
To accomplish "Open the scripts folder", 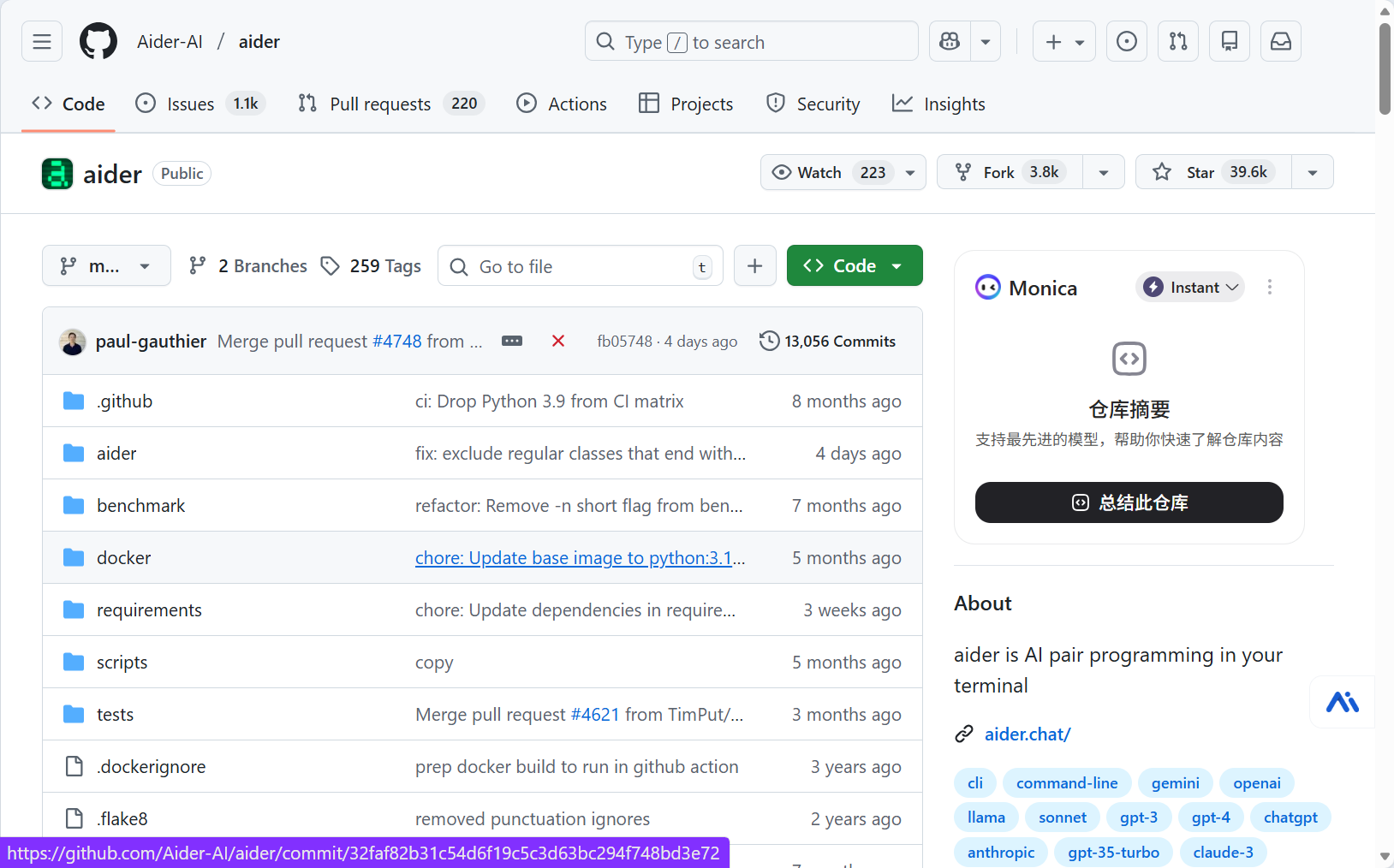I will click(x=122, y=662).
